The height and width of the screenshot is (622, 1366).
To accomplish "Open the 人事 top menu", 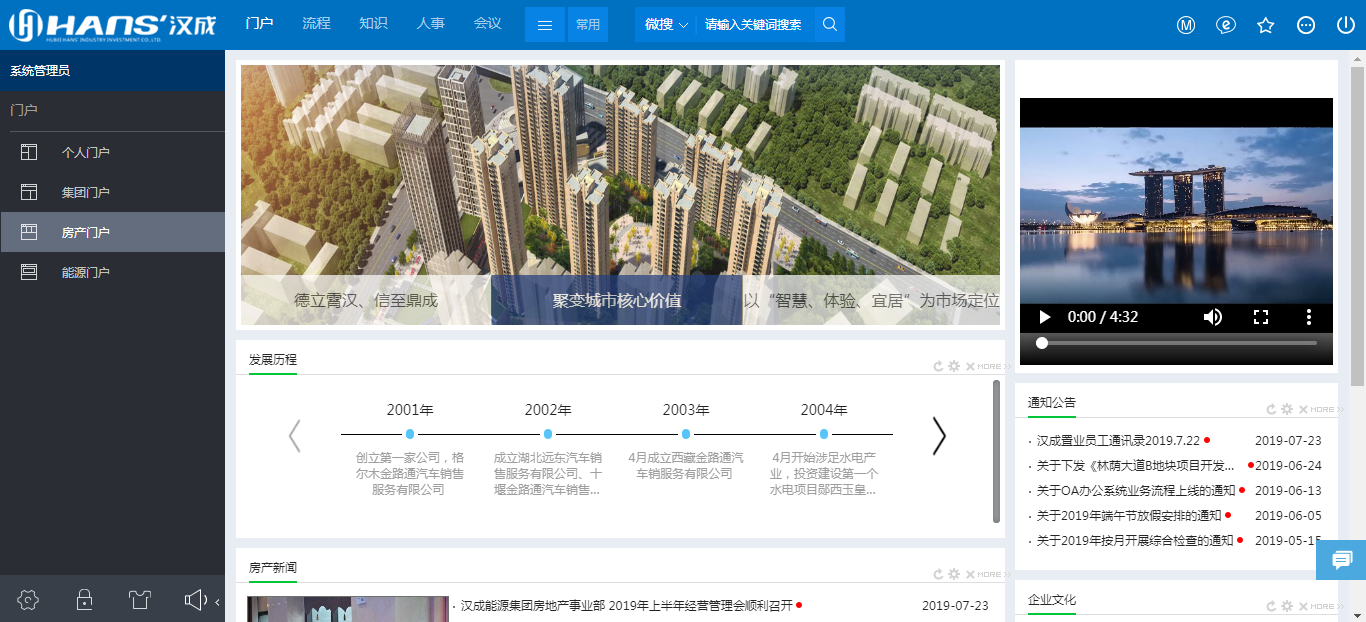I will (x=431, y=23).
